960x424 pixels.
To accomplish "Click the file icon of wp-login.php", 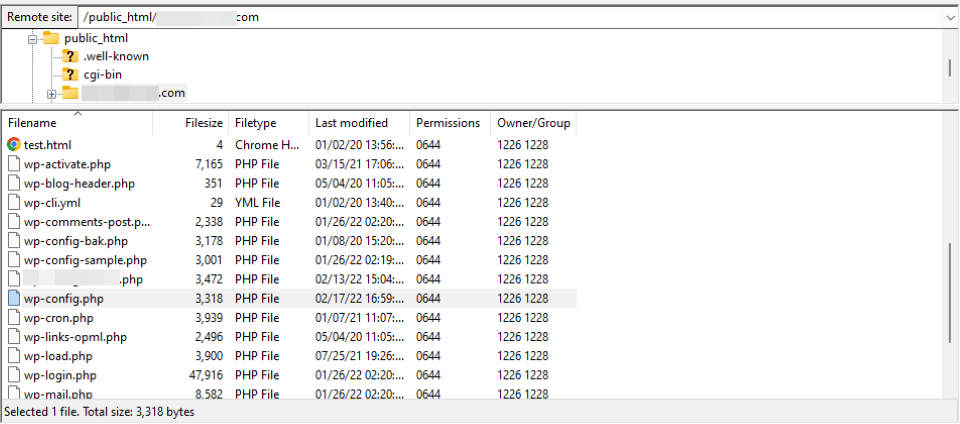I will click(x=14, y=375).
